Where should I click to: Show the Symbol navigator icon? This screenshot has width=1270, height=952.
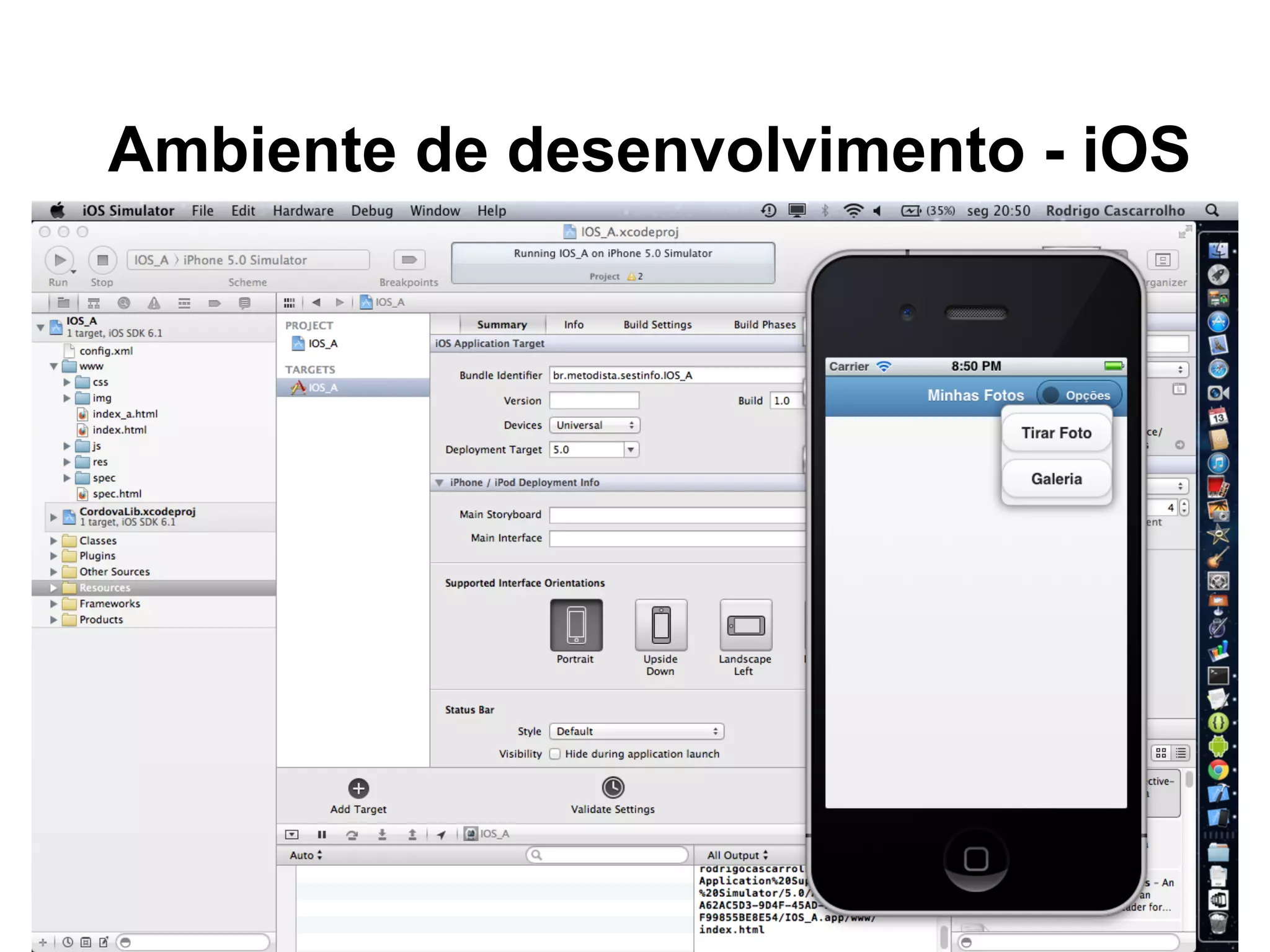[x=94, y=302]
